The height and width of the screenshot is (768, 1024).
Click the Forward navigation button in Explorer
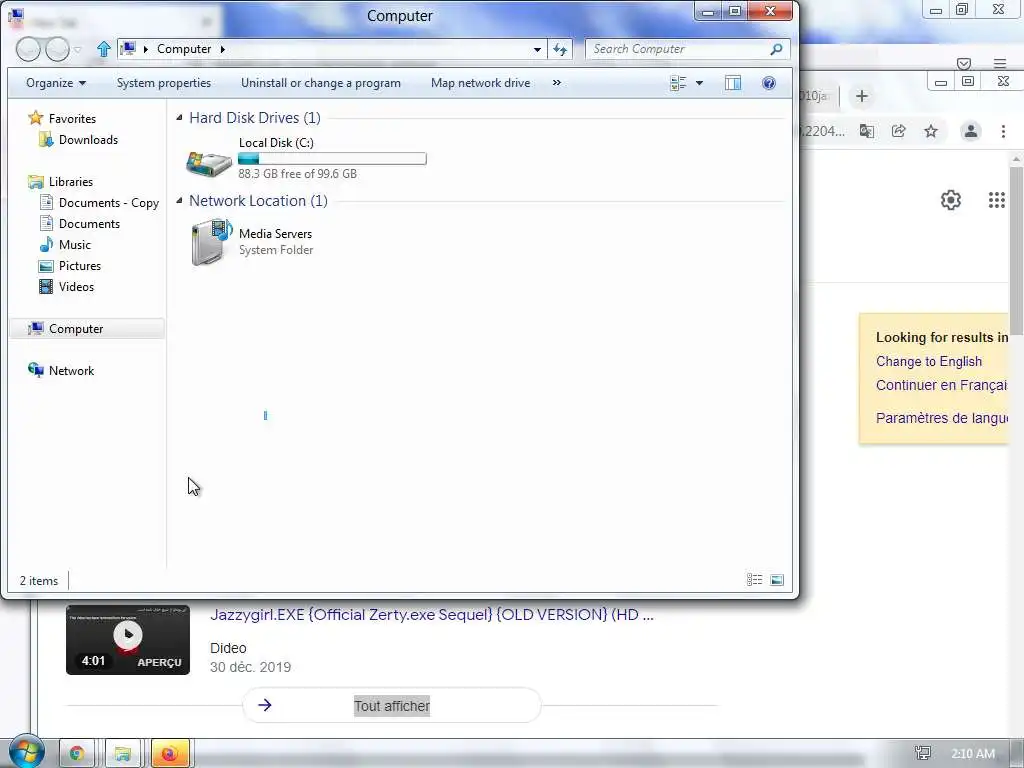coord(57,49)
